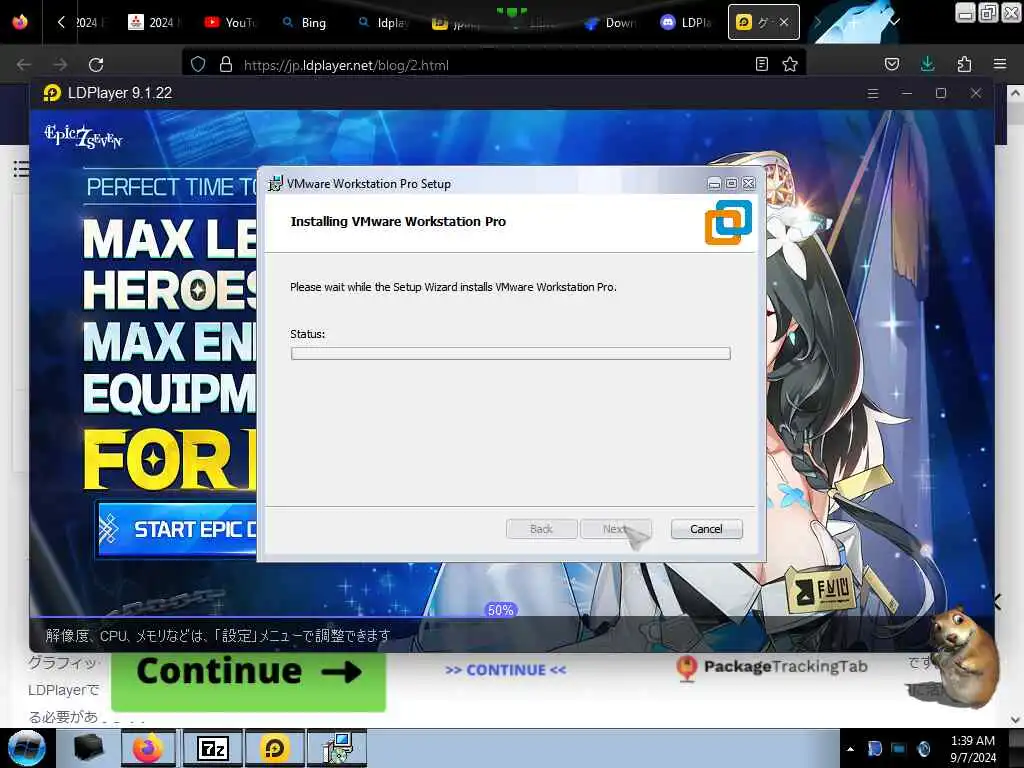This screenshot has width=1024, height=768.
Task: Open LDPlayer from the taskbar
Action: click(x=274, y=748)
